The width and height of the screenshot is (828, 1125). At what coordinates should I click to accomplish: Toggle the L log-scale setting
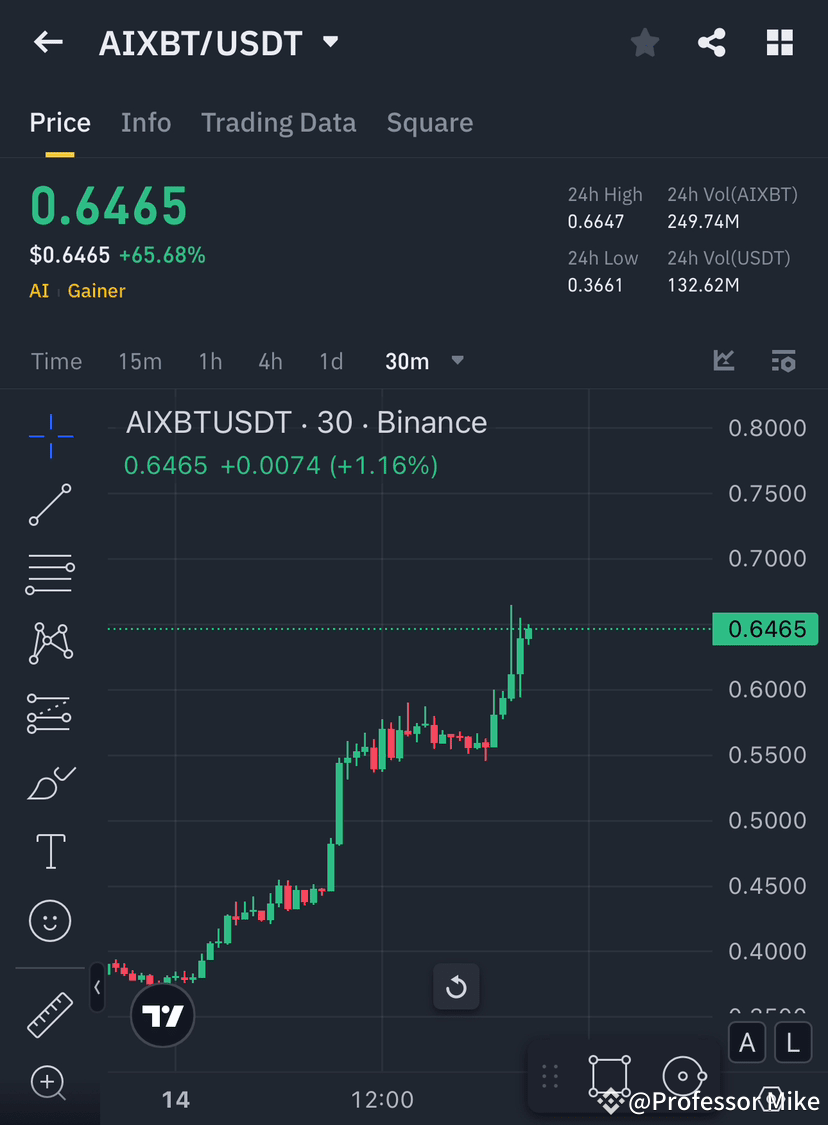pos(792,1042)
